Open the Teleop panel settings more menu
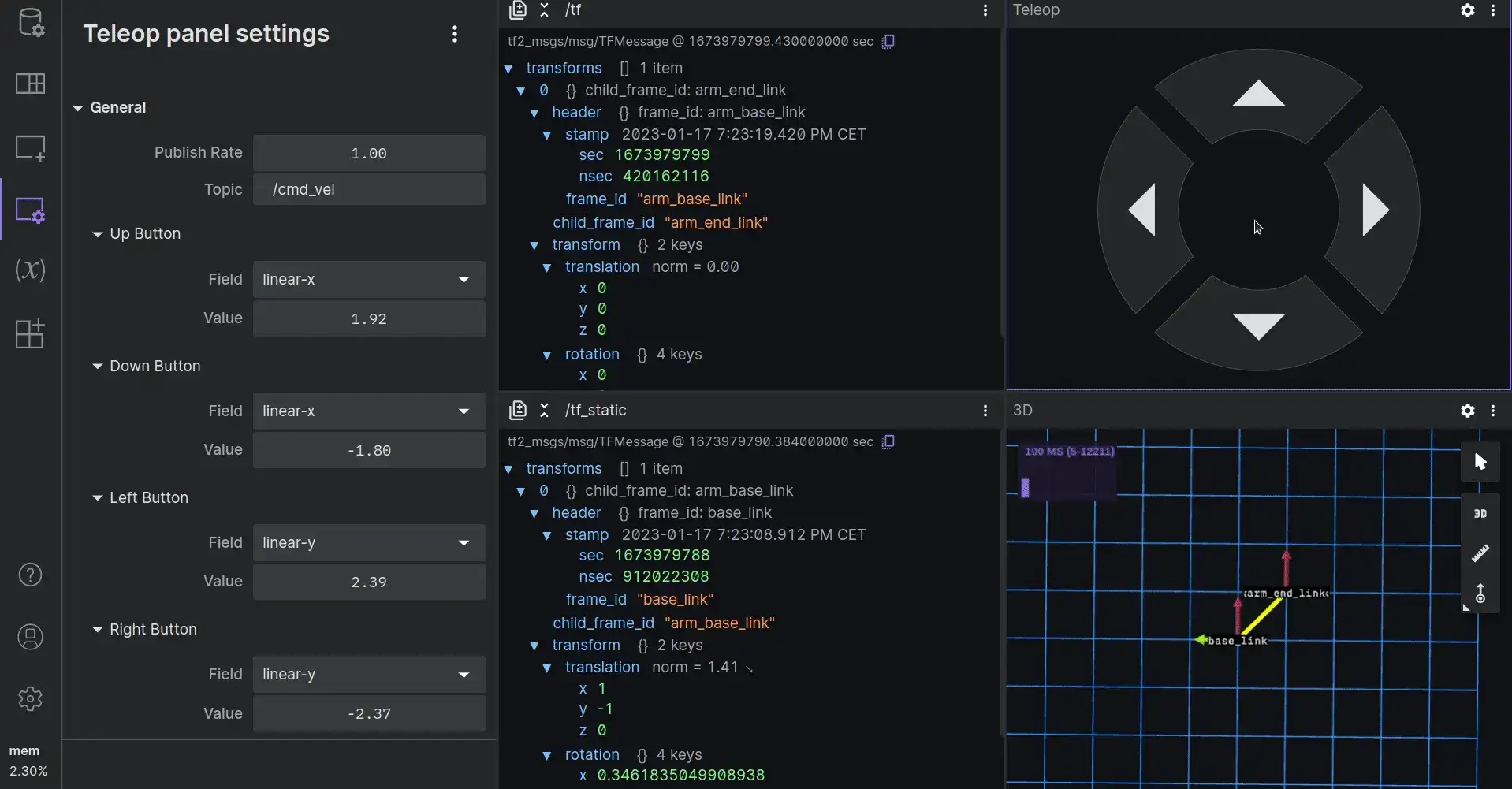Image resolution: width=1512 pixels, height=789 pixels. (x=454, y=34)
